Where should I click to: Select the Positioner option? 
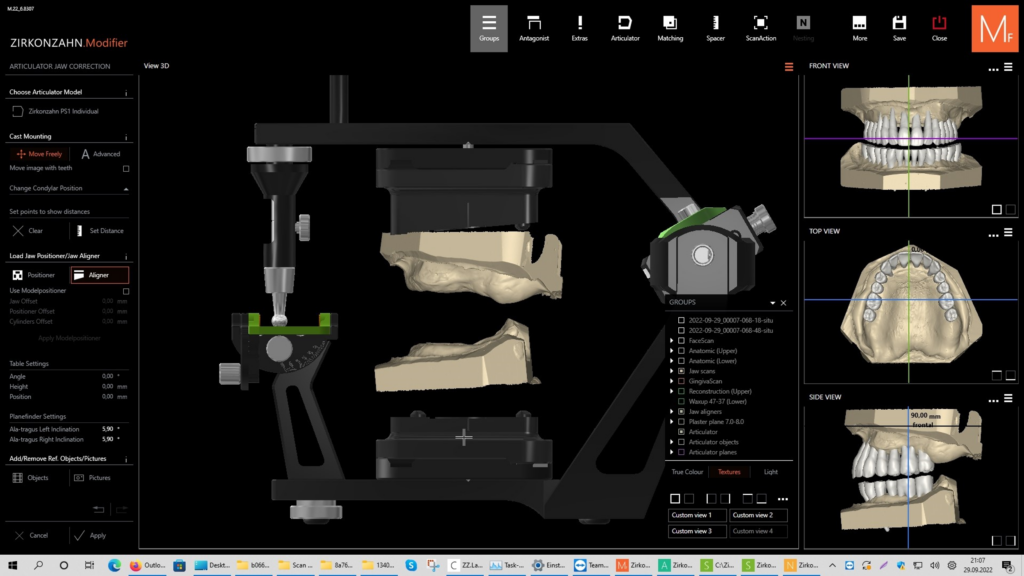coord(34,275)
